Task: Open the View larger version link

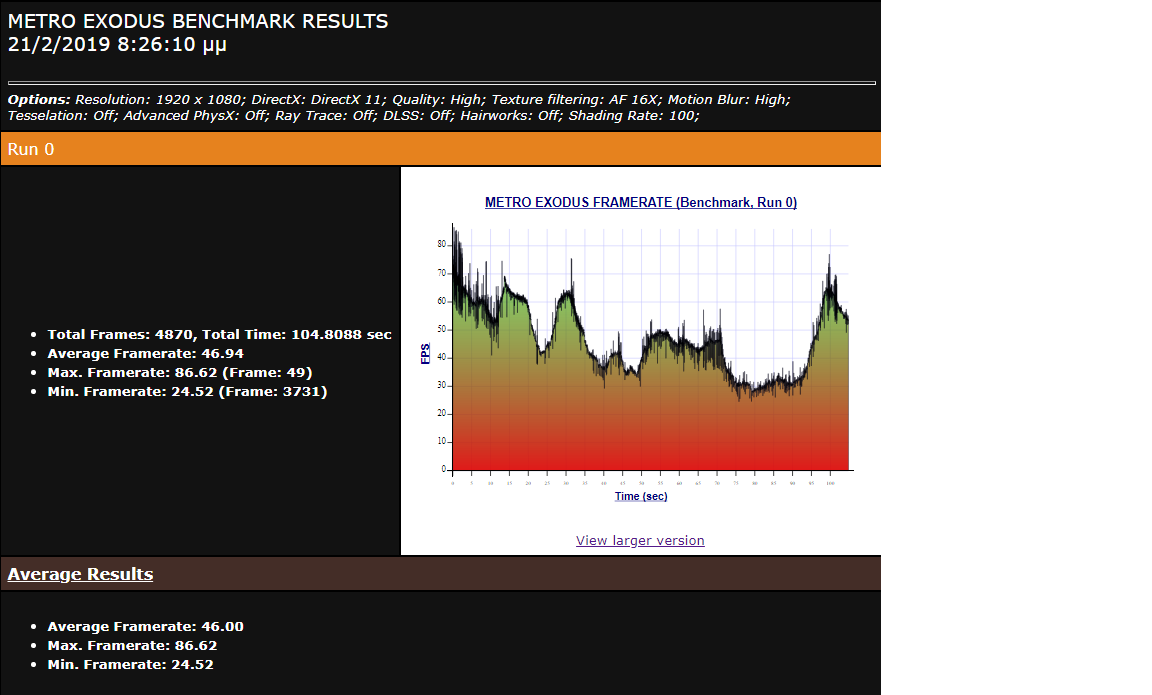Action: tap(640, 541)
